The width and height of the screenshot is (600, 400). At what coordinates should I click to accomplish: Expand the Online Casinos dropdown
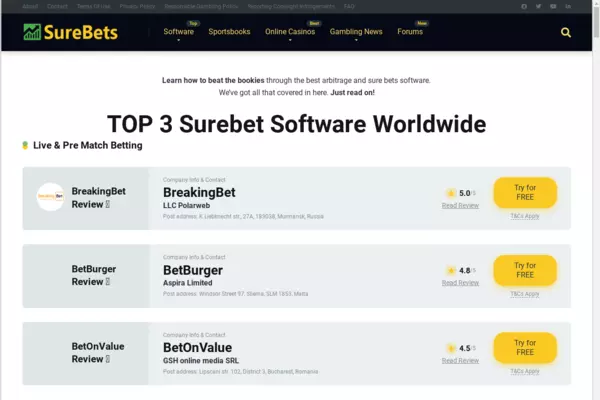tap(290, 32)
